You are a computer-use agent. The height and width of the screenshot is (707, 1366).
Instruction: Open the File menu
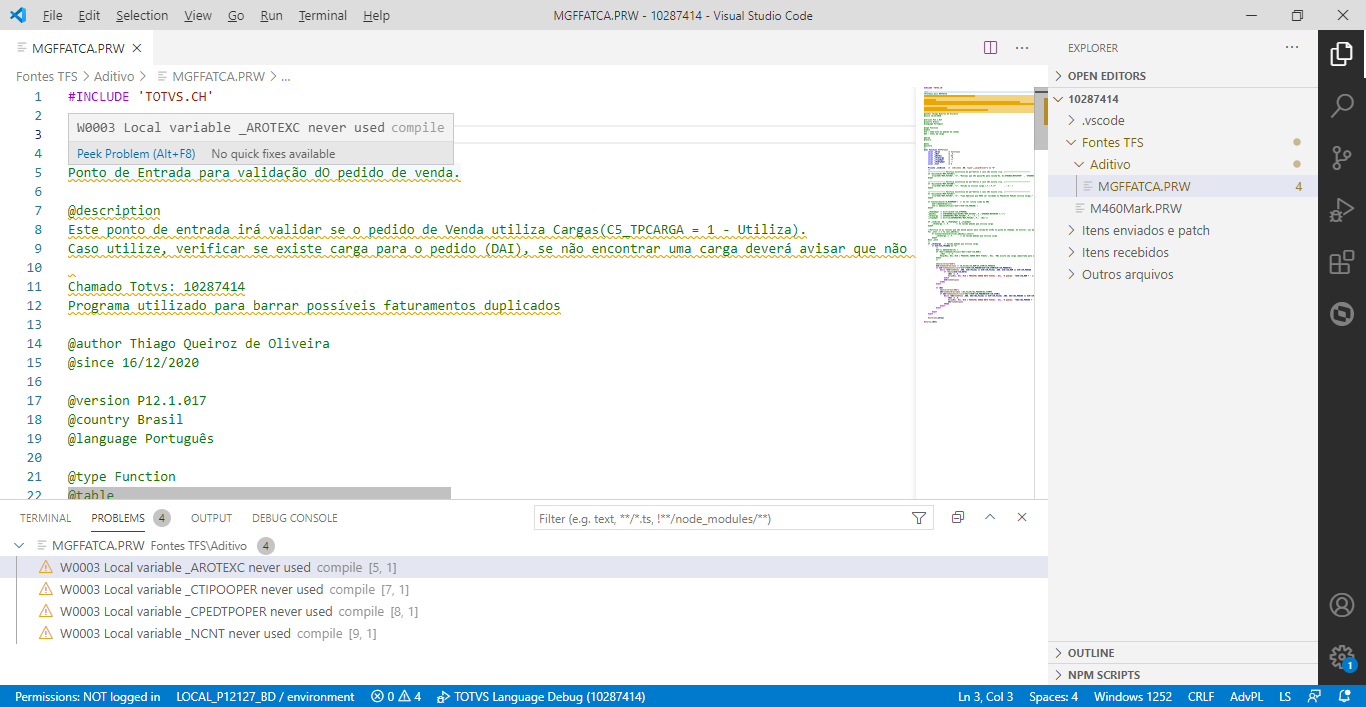pyautogui.click(x=53, y=15)
